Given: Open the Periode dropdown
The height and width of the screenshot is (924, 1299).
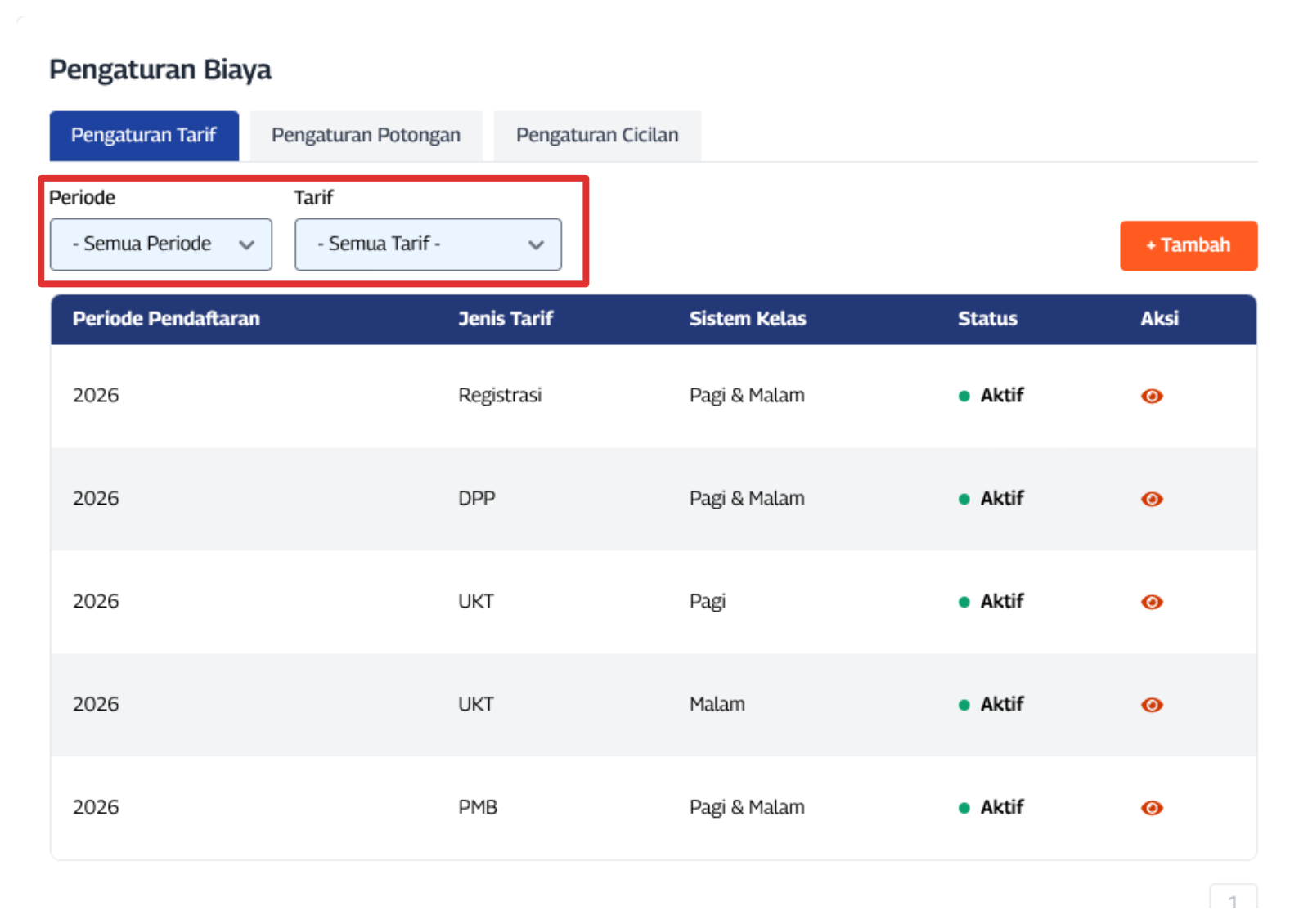Looking at the screenshot, I should coord(161,244).
